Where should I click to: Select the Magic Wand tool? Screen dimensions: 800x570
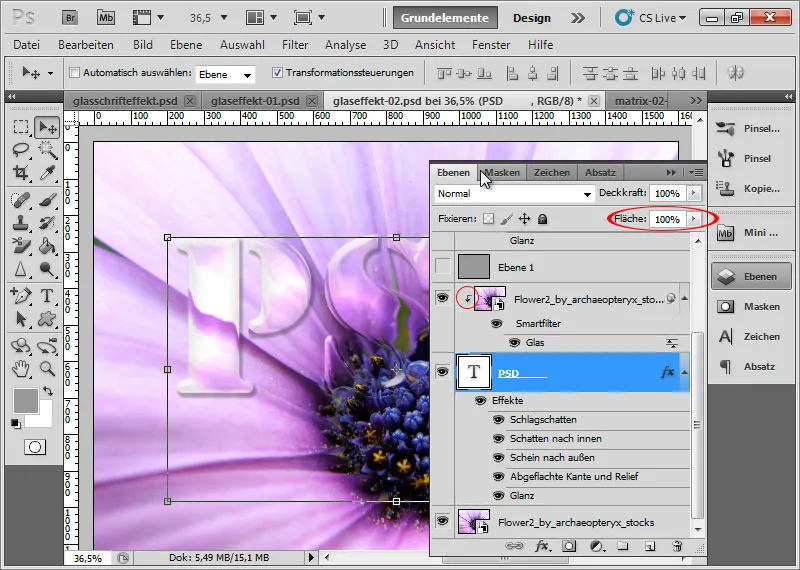coord(47,150)
